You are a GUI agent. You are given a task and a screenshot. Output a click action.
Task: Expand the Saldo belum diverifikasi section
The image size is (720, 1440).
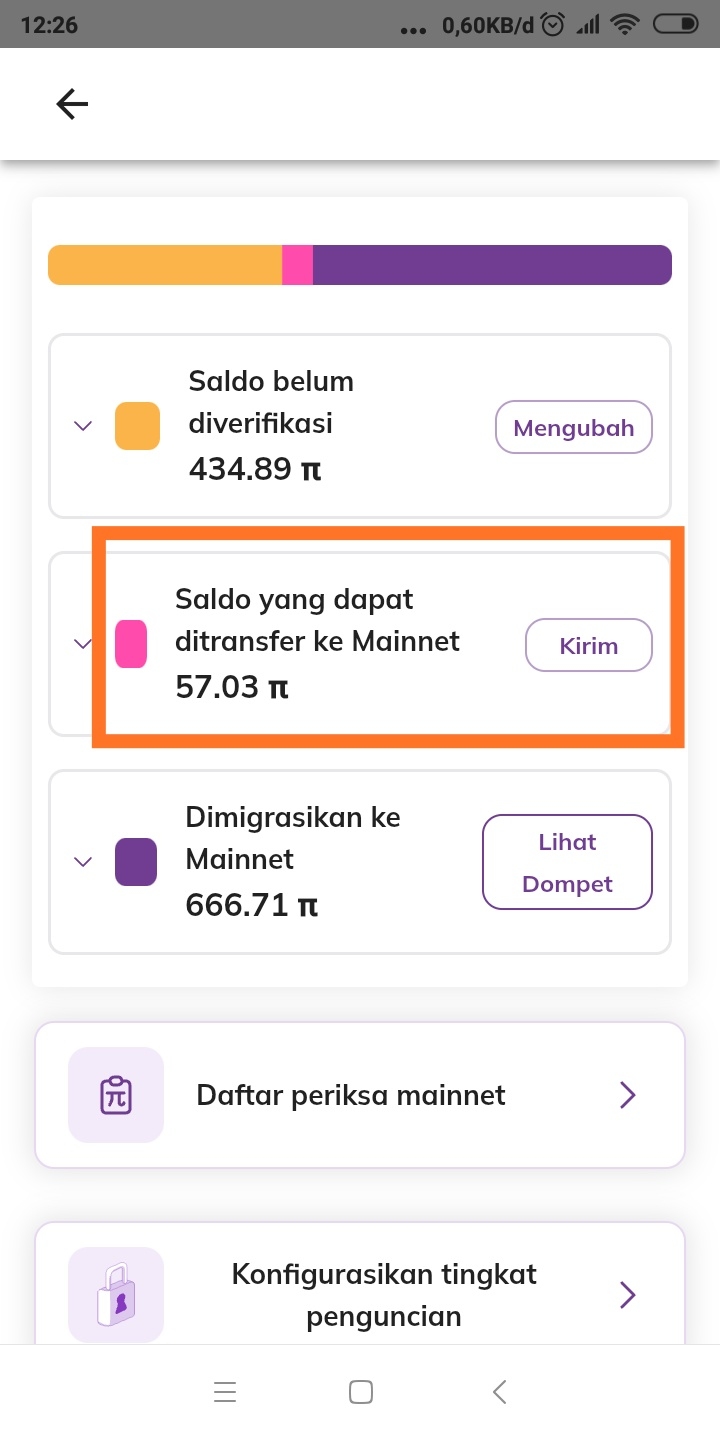click(84, 426)
